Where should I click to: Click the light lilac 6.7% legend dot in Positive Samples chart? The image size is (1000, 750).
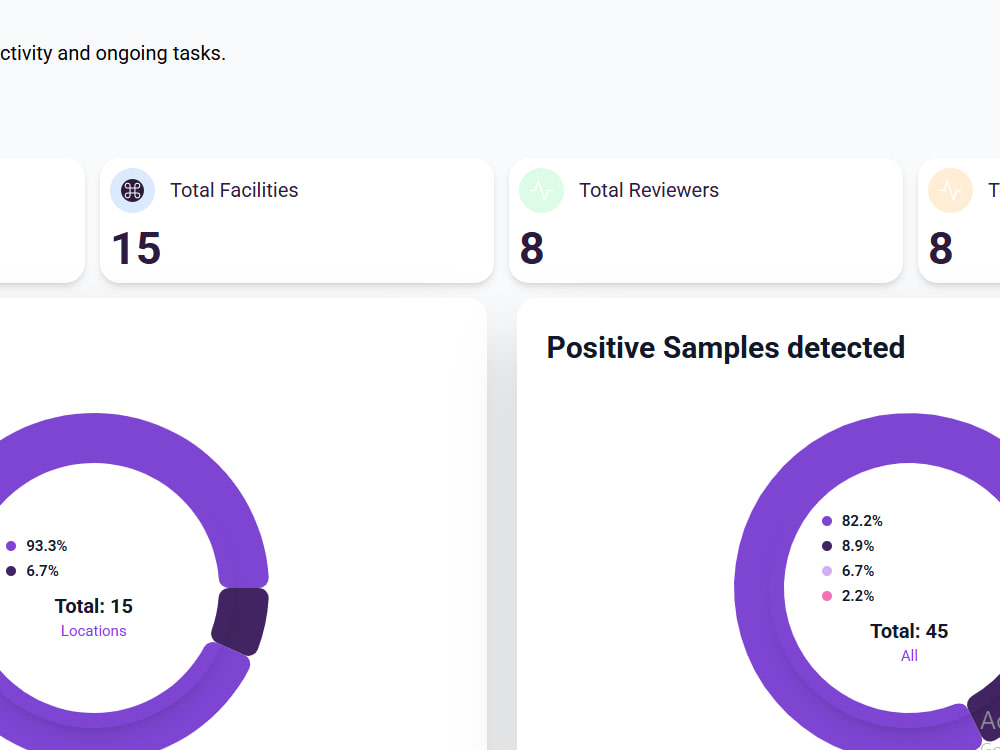coord(827,571)
